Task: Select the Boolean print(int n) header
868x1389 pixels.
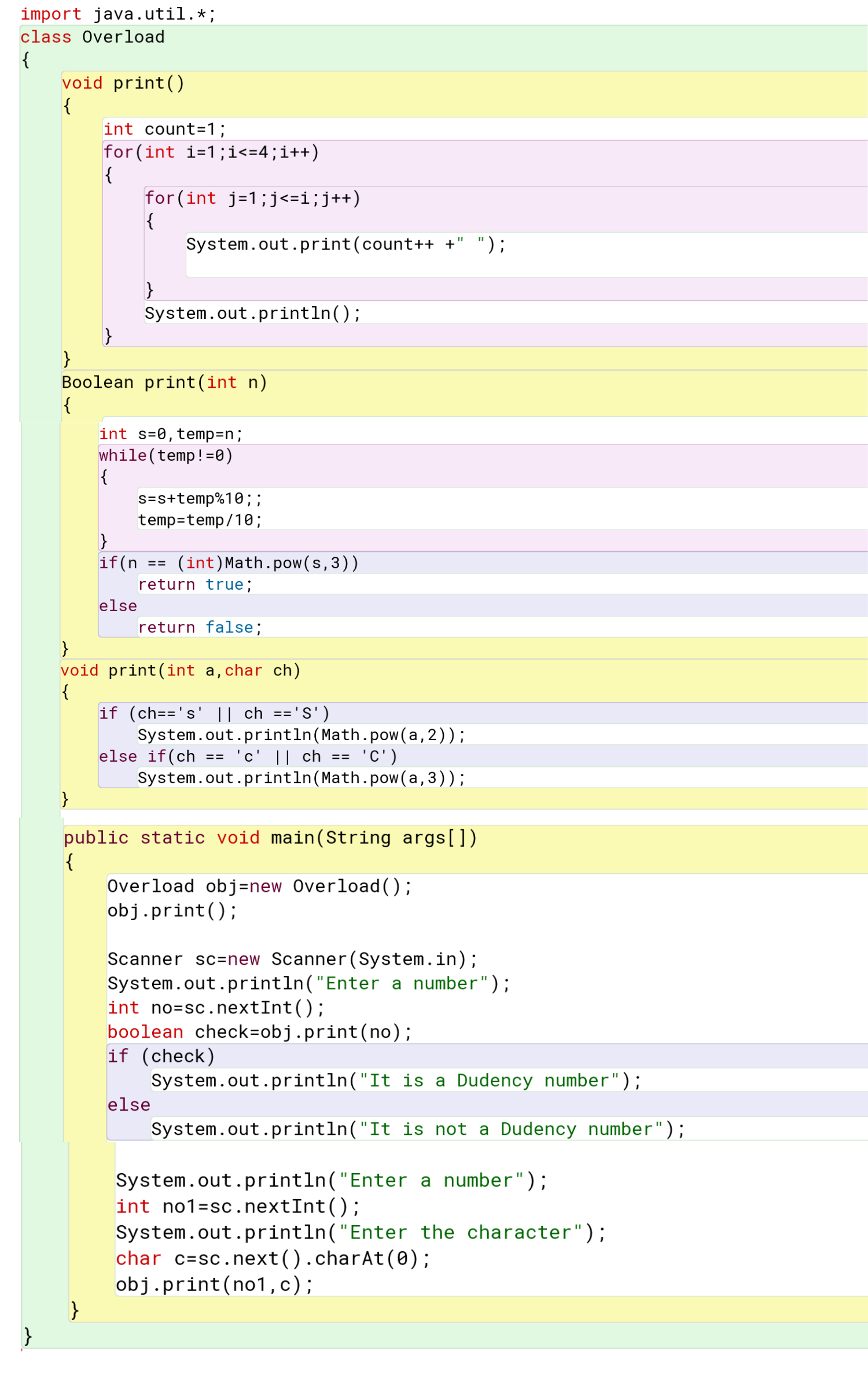Action: [x=164, y=383]
